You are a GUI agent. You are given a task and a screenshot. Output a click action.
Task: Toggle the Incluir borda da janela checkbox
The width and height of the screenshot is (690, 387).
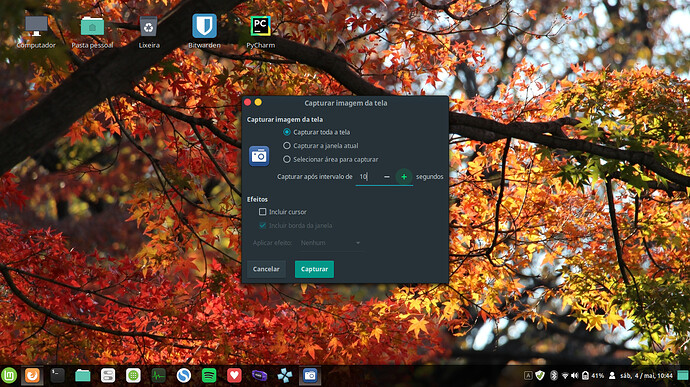click(x=263, y=225)
